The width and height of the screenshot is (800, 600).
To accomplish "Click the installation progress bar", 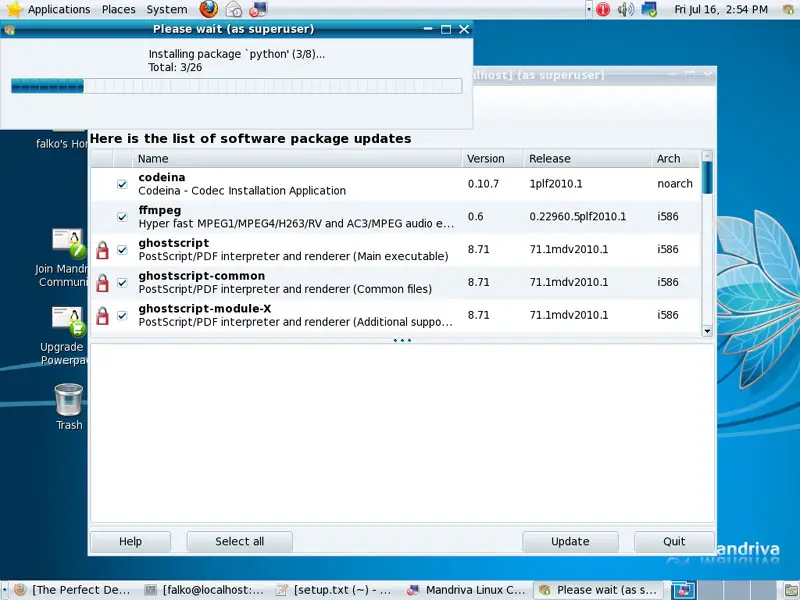I will [237, 86].
